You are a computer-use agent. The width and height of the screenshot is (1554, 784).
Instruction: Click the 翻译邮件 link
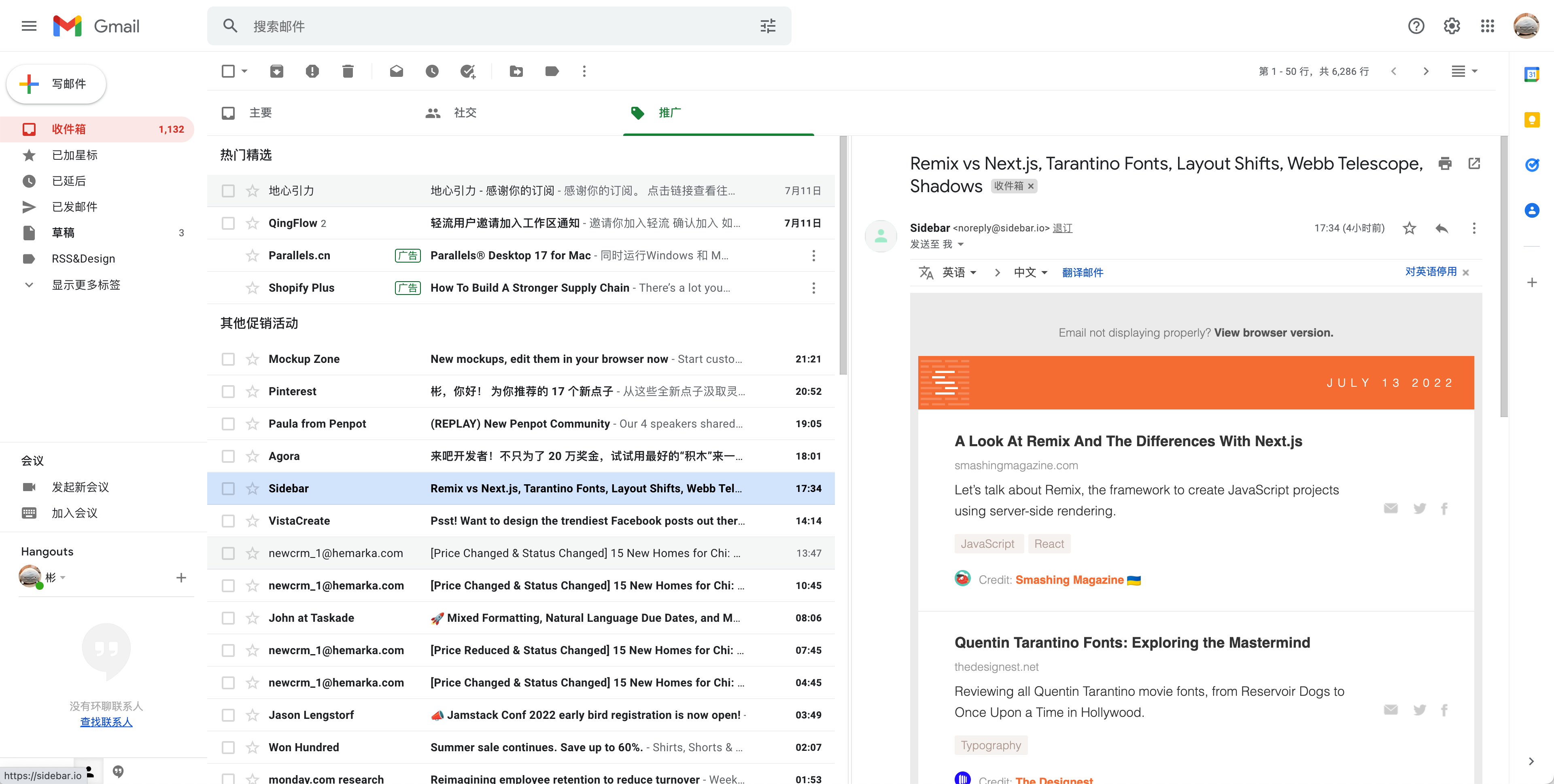(x=1082, y=273)
